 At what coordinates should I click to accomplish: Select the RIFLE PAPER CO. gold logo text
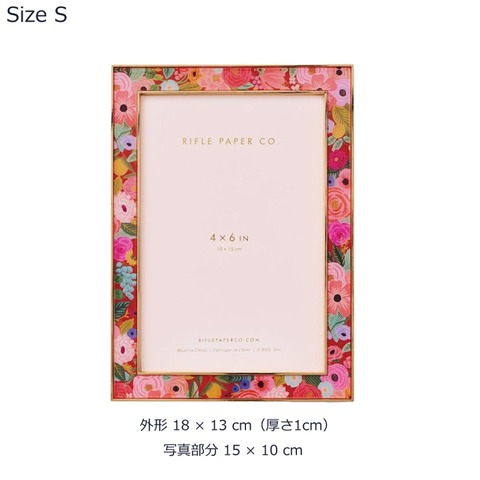point(230,141)
